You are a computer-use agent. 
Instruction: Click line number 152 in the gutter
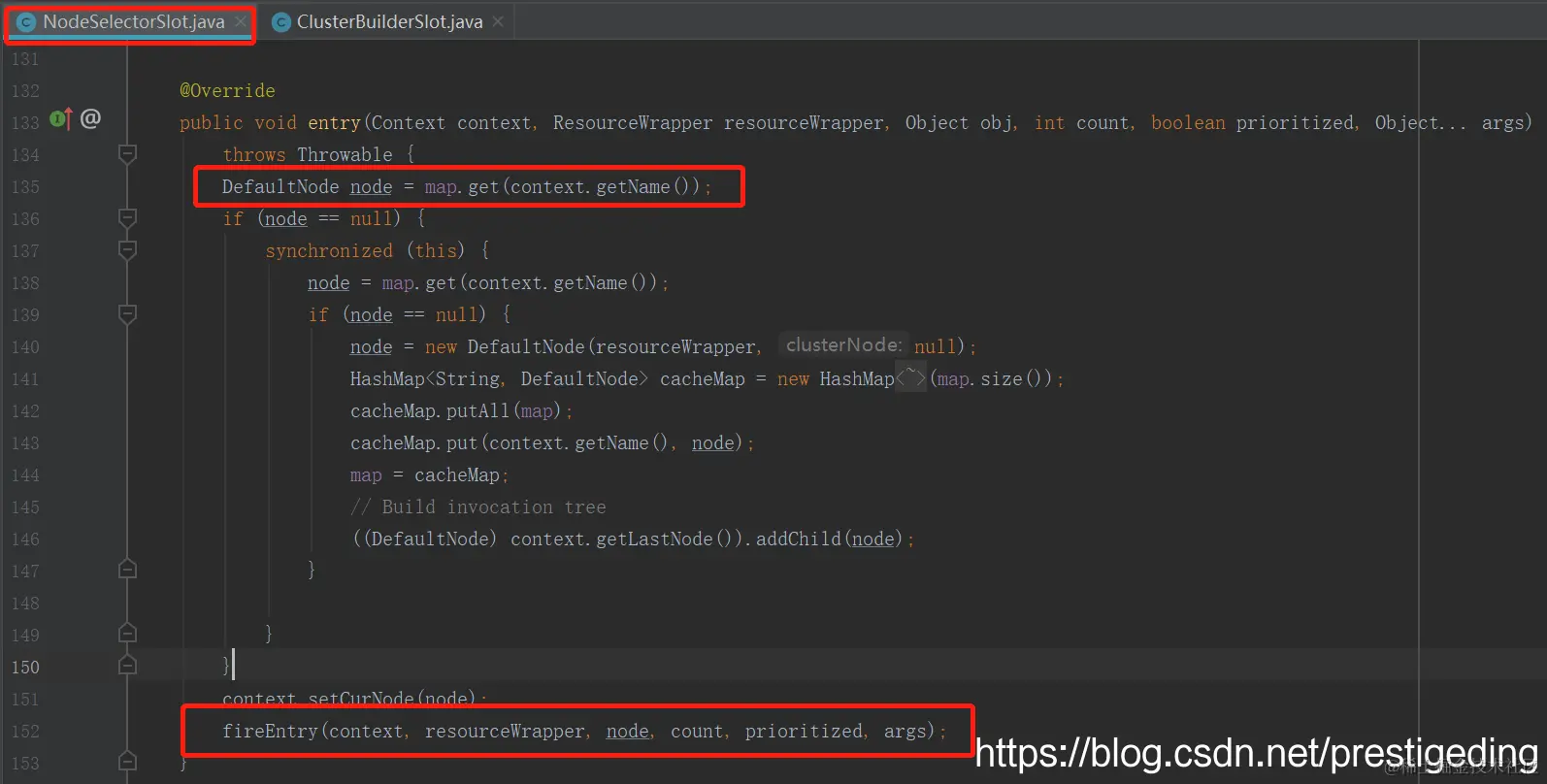point(25,732)
